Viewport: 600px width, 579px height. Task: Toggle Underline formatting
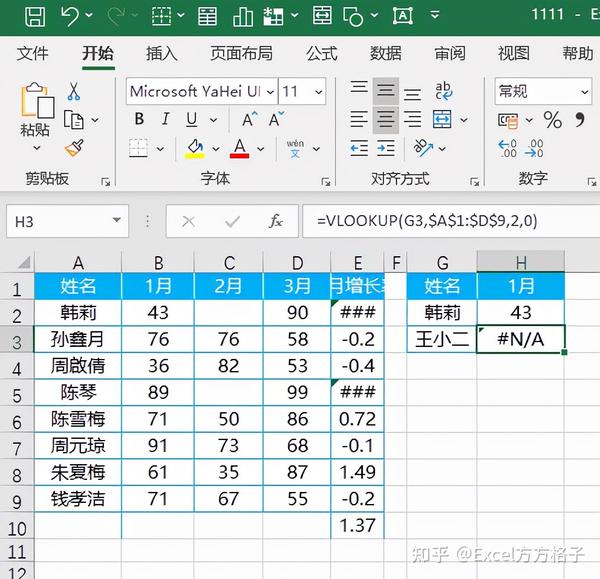tap(192, 119)
